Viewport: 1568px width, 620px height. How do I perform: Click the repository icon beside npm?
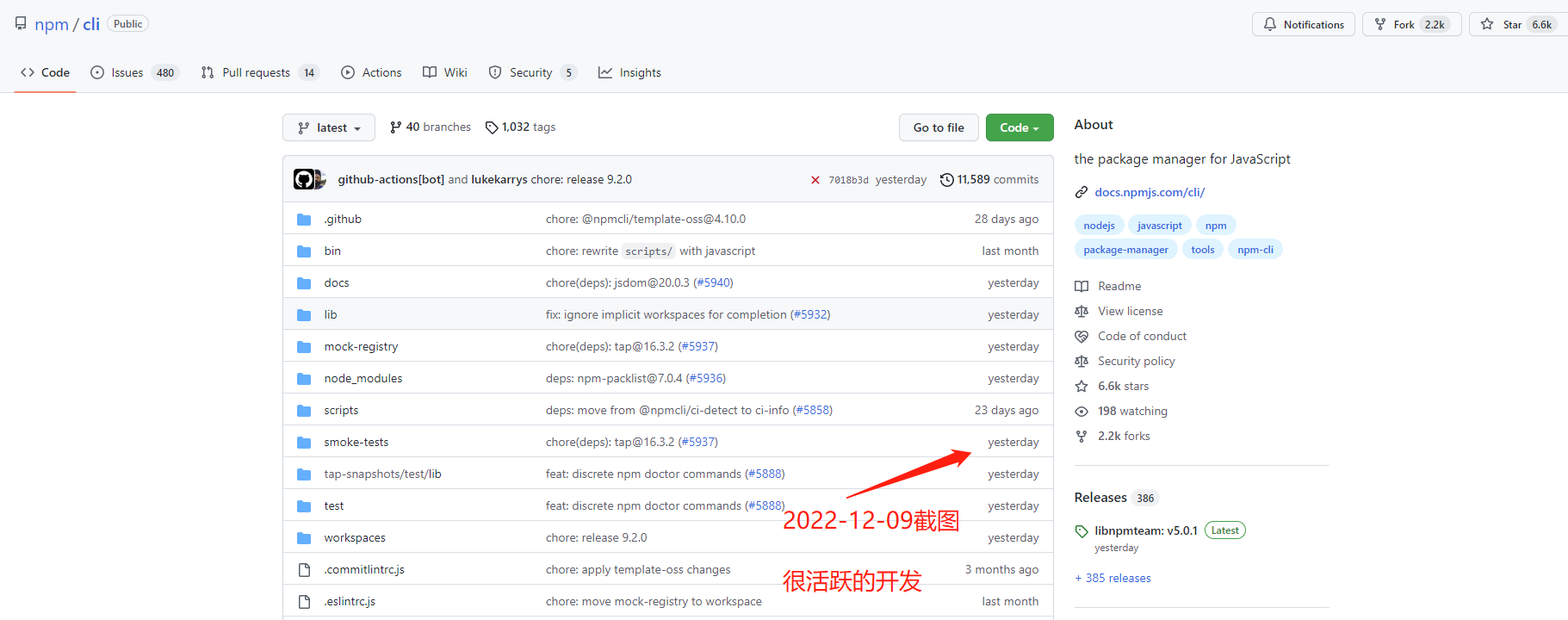(x=21, y=23)
